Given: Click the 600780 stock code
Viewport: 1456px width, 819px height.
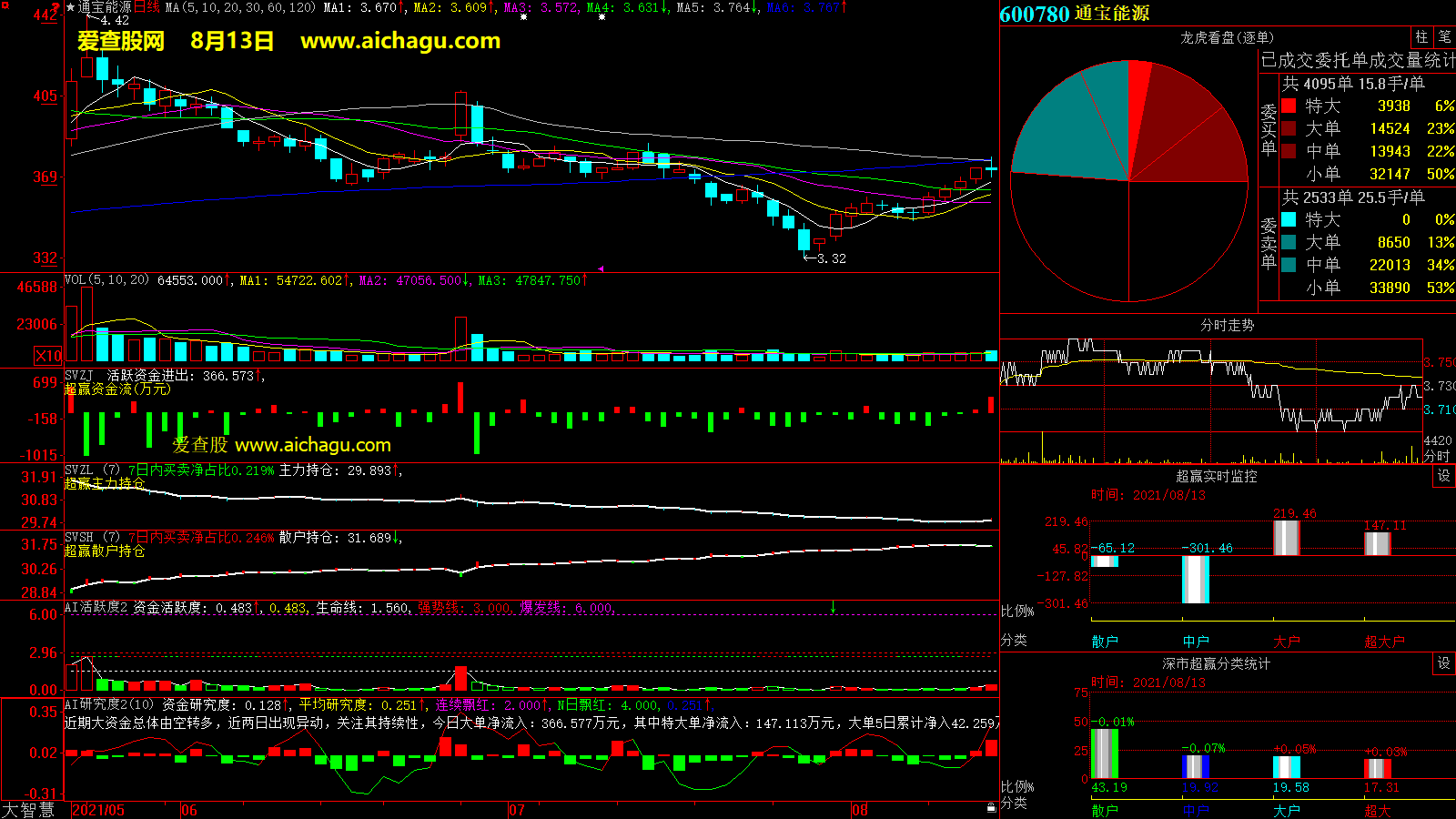Looking at the screenshot, I should pyautogui.click(x=1034, y=14).
